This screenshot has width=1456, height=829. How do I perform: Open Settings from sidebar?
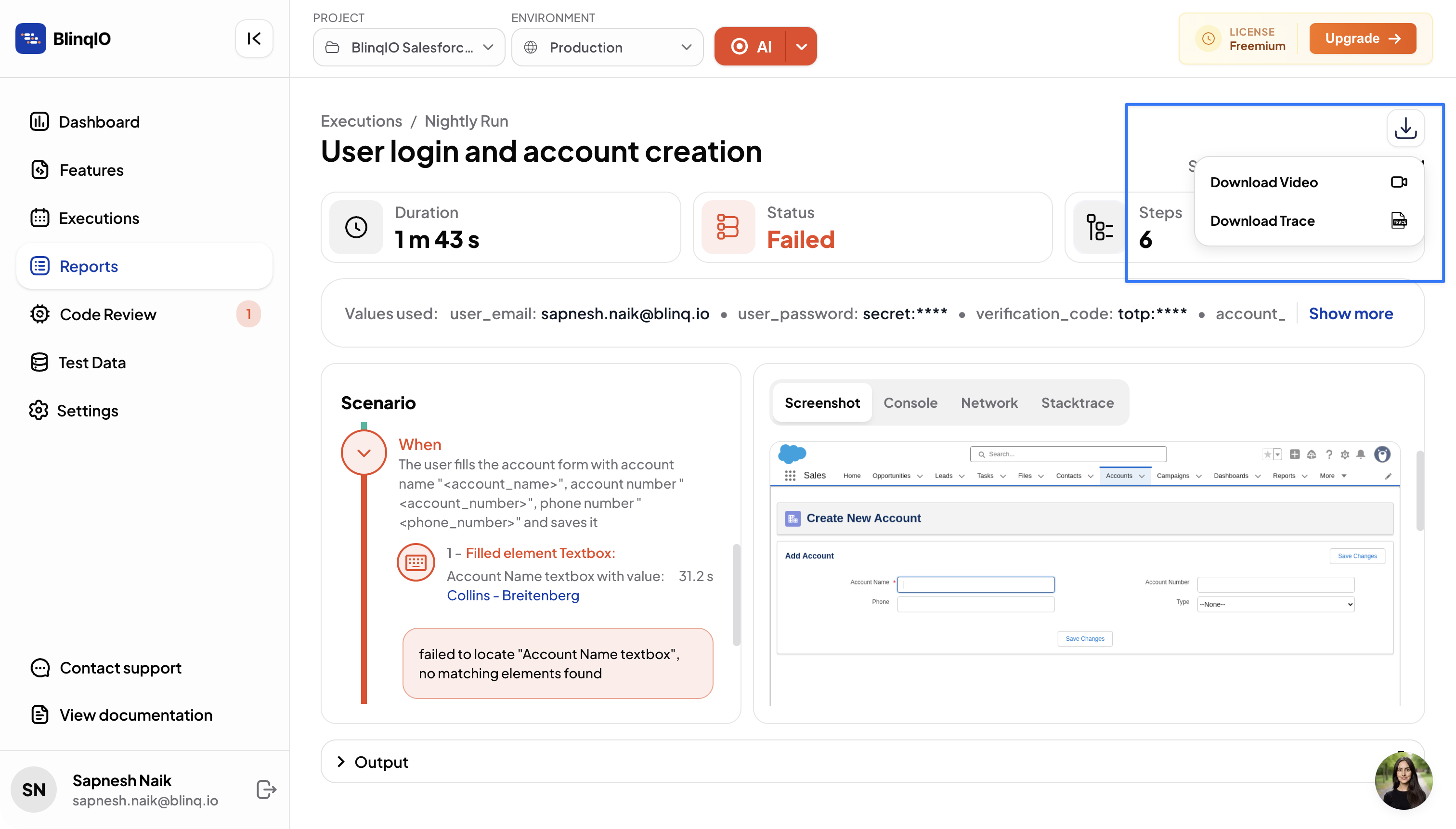click(x=87, y=411)
